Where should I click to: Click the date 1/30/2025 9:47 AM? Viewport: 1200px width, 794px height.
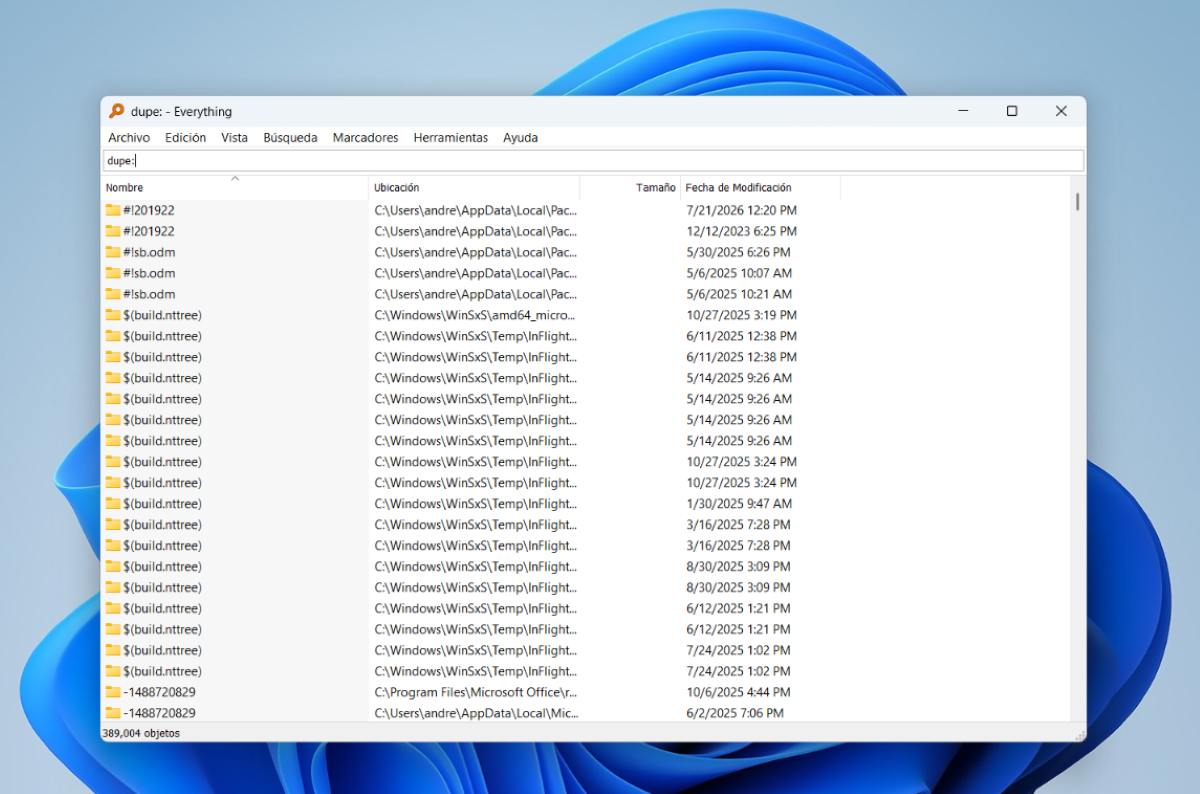click(x=739, y=504)
